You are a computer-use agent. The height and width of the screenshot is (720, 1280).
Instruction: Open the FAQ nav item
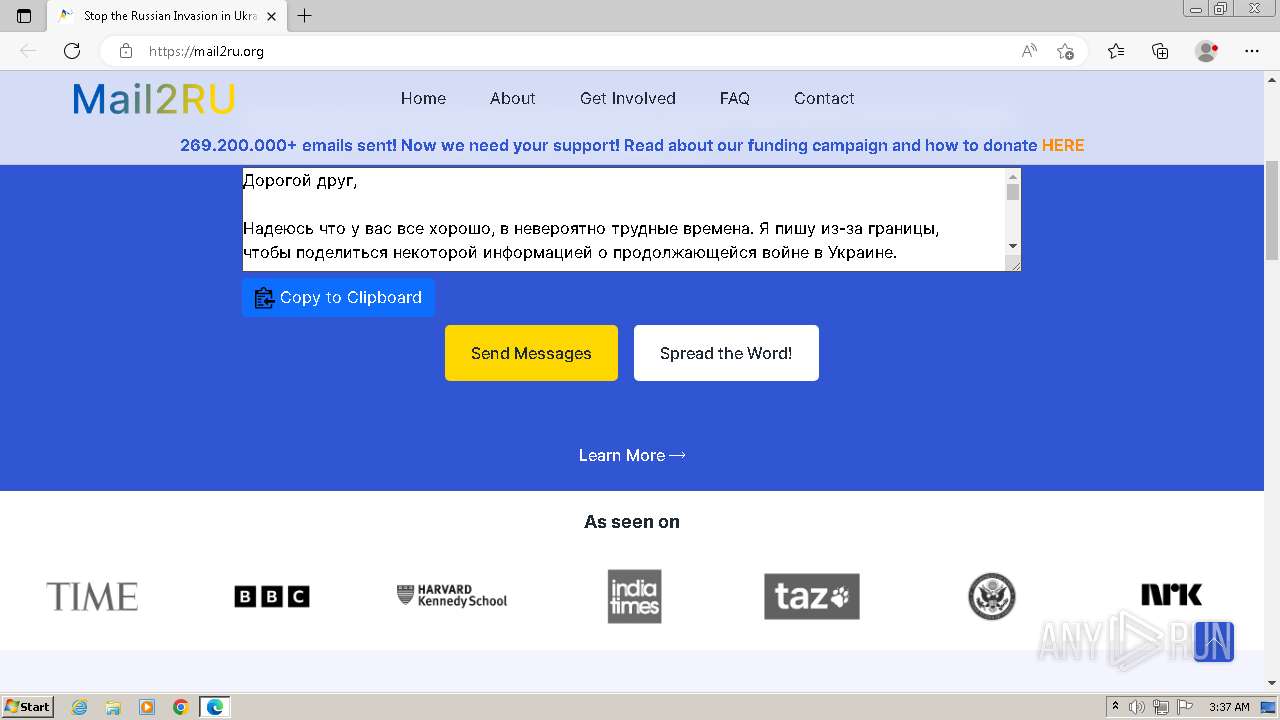click(x=734, y=98)
